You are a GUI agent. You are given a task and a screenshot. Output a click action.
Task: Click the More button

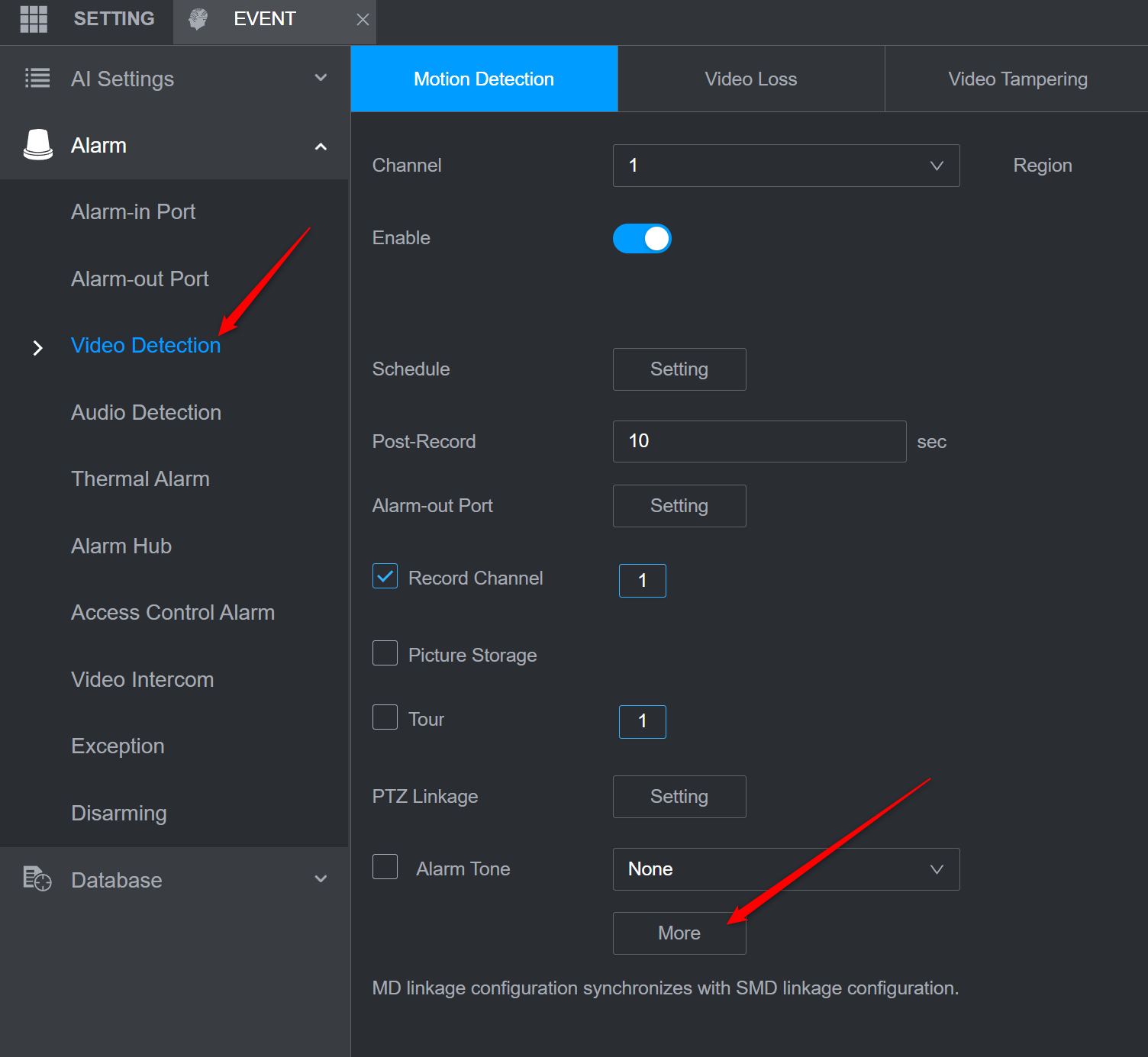click(679, 933)
